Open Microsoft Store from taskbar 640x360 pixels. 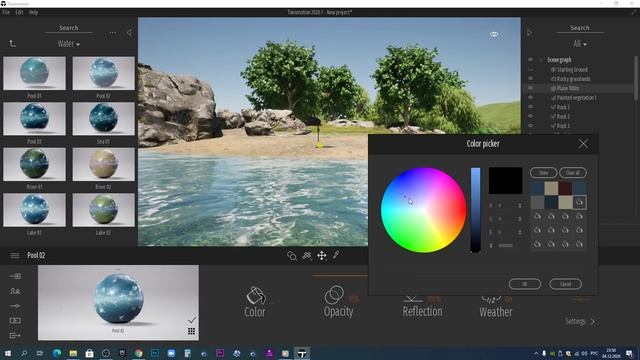[89, 353]
